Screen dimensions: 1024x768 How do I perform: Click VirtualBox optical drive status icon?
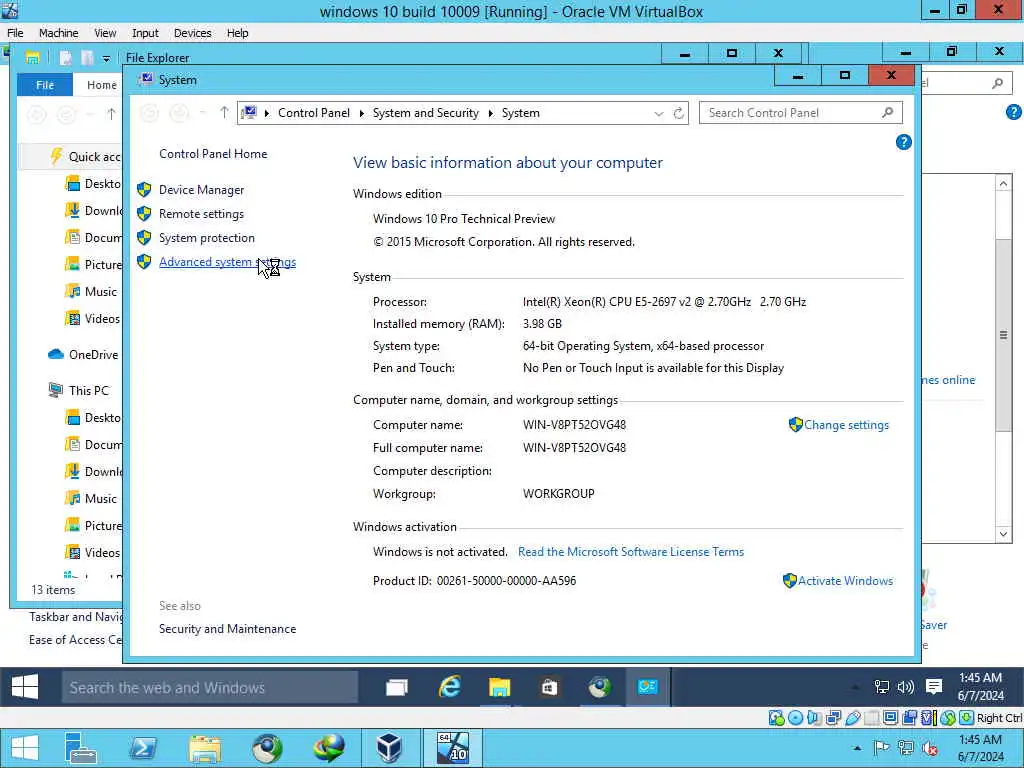(x=795, y=718)
